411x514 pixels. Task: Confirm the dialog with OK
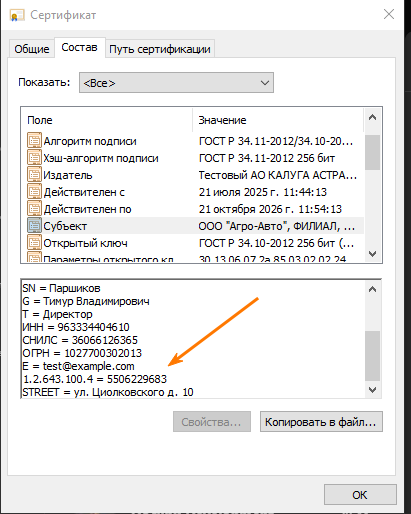[360, 495]
